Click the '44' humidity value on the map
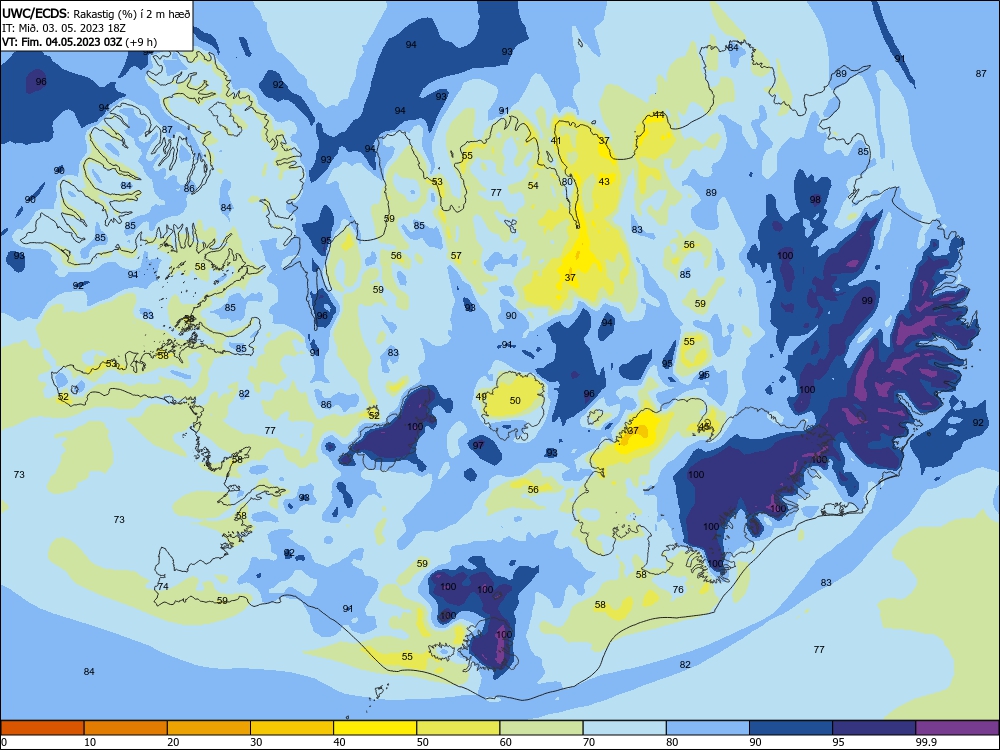The image size is (1000, 750). [x=659, y=115]
